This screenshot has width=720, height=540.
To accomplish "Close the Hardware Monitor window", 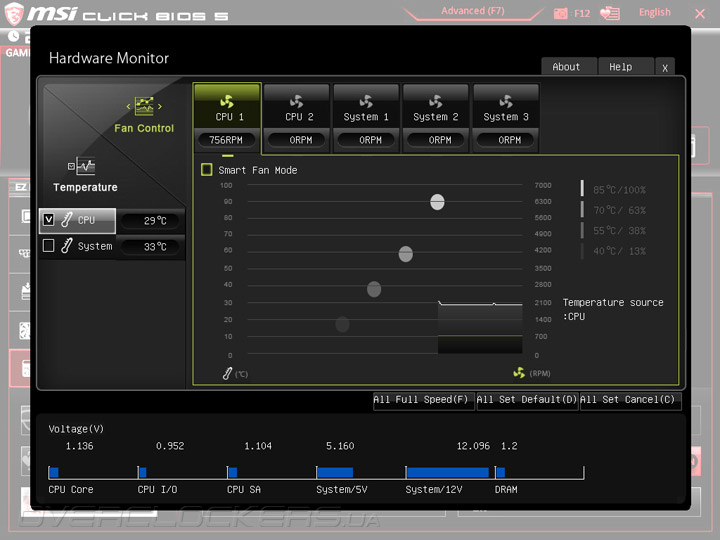I will [665, 68].
